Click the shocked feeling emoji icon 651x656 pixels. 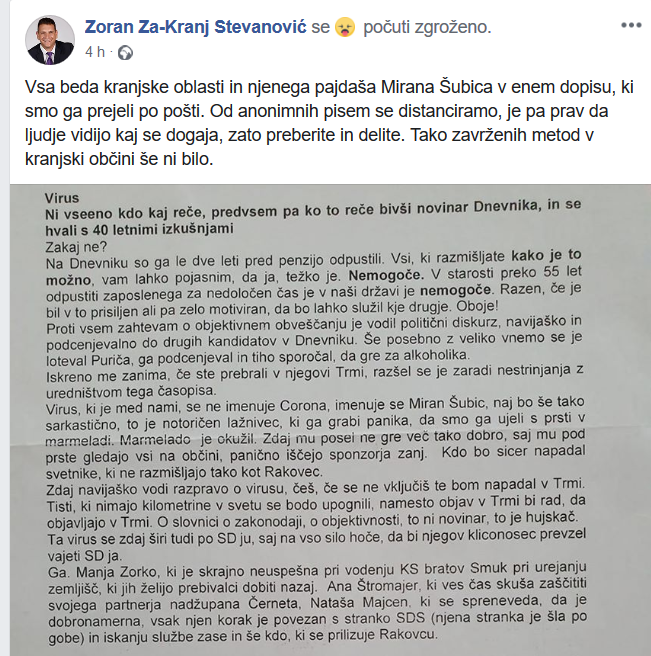click(x=345, y=27)
